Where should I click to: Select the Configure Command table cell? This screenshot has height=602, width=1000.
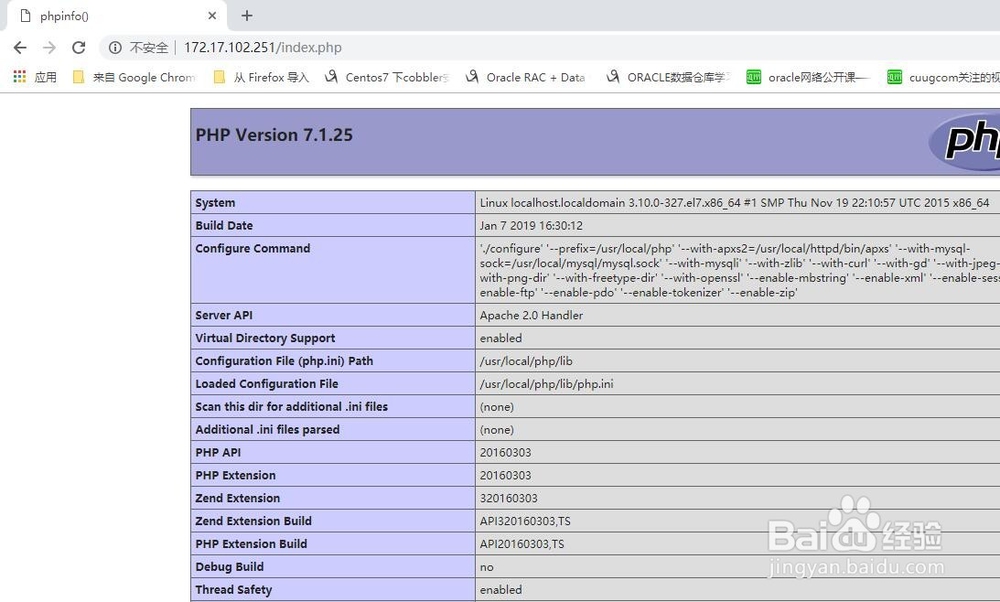pos(252,248)
